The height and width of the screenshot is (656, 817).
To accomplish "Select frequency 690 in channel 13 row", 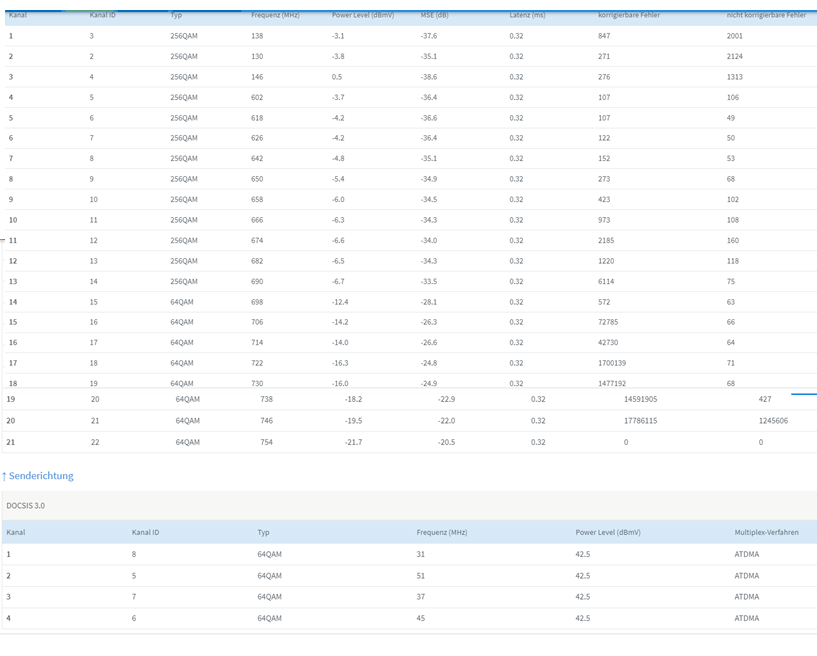I will 257,281.
